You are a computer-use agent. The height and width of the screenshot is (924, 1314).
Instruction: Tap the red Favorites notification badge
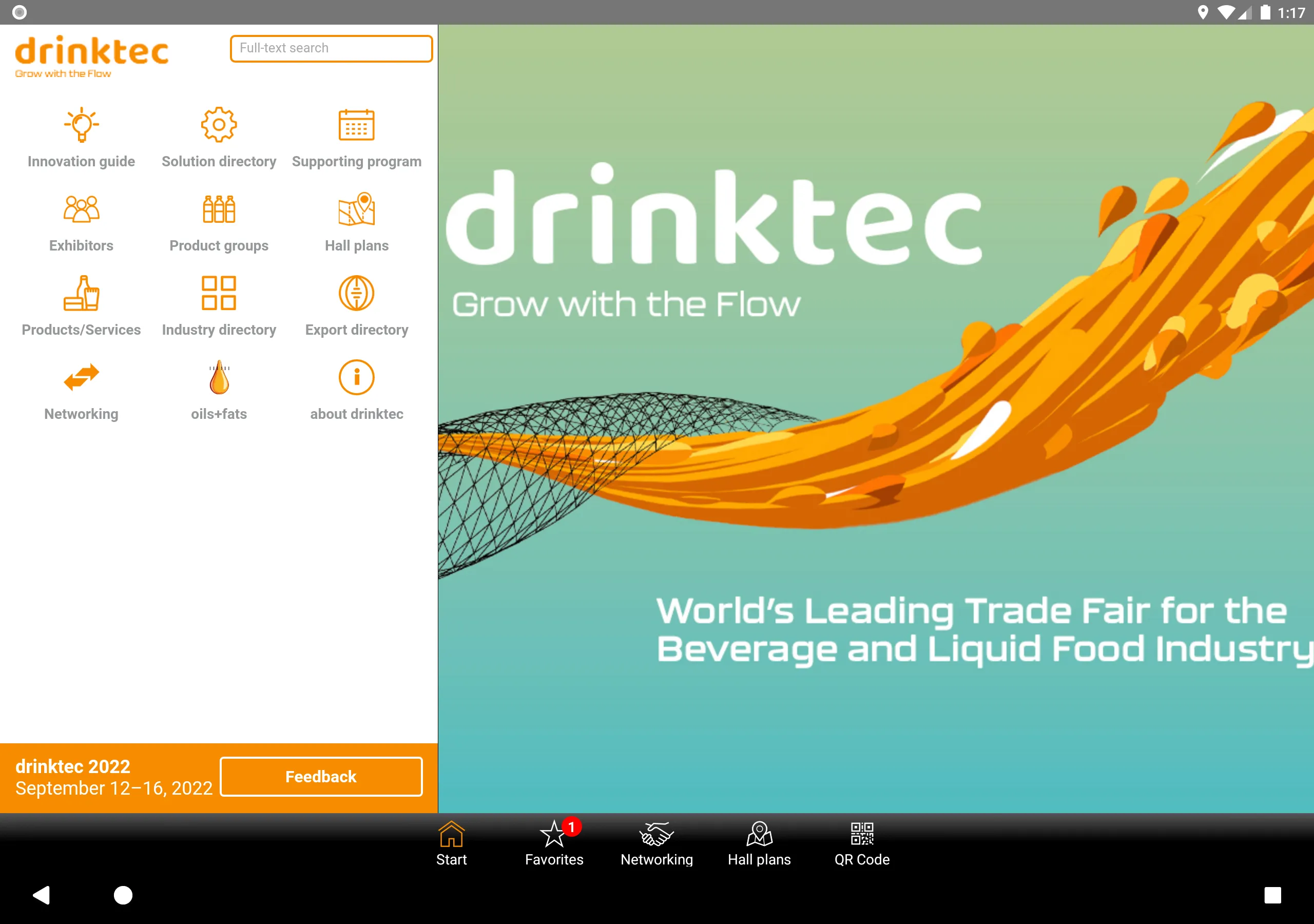click(x=571, y=826)
